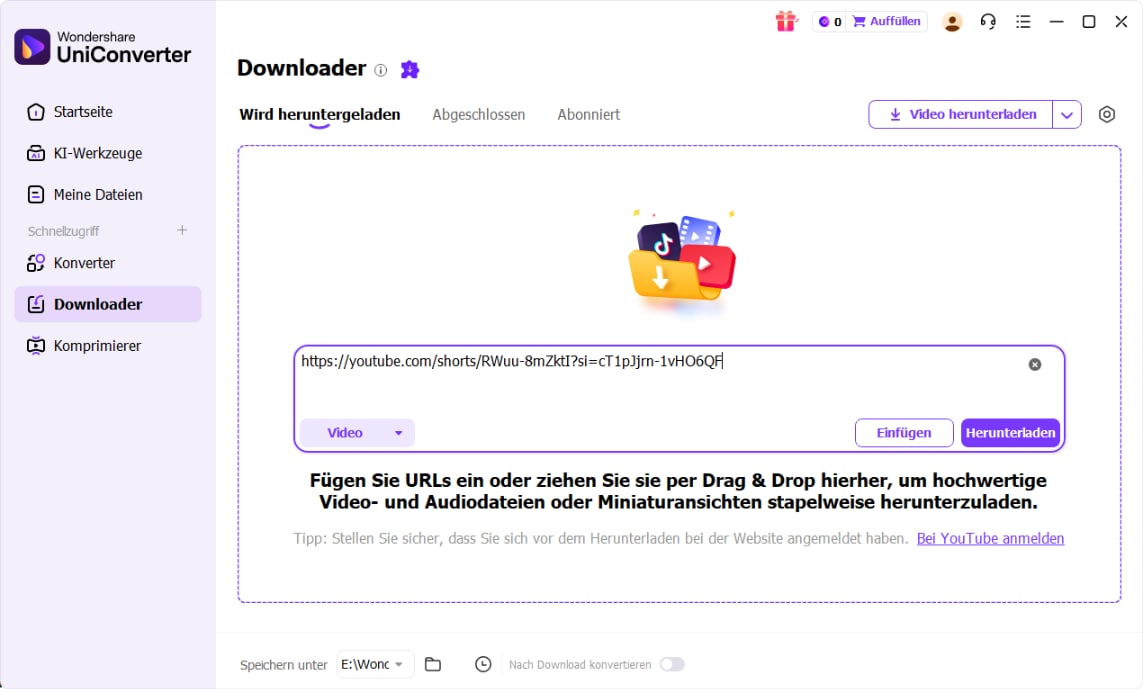Viewport: 1143px width, 689px height.
Task: Click the Einfügen button
Action: click(903, 432)
